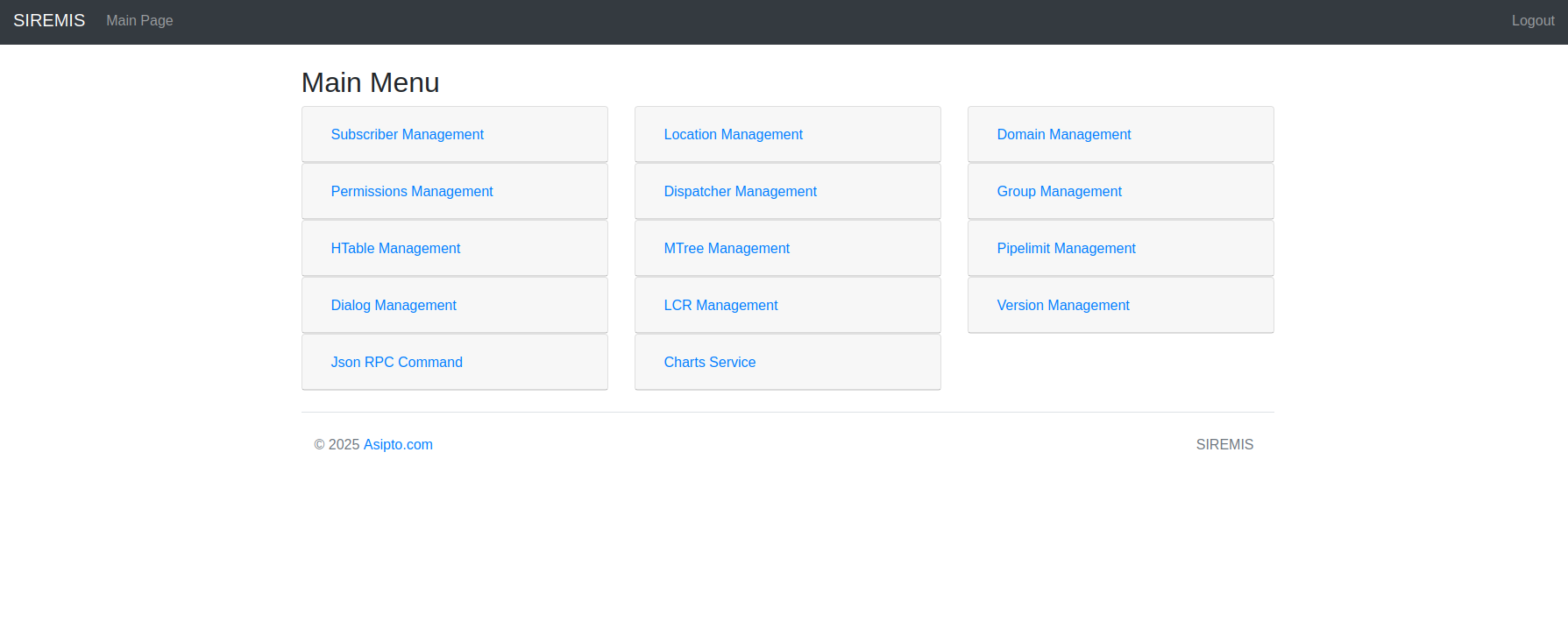Click the Main Menu heading
Image resolution: width=1568 pixels, height=643 pixels.
(x=370, y=82)
